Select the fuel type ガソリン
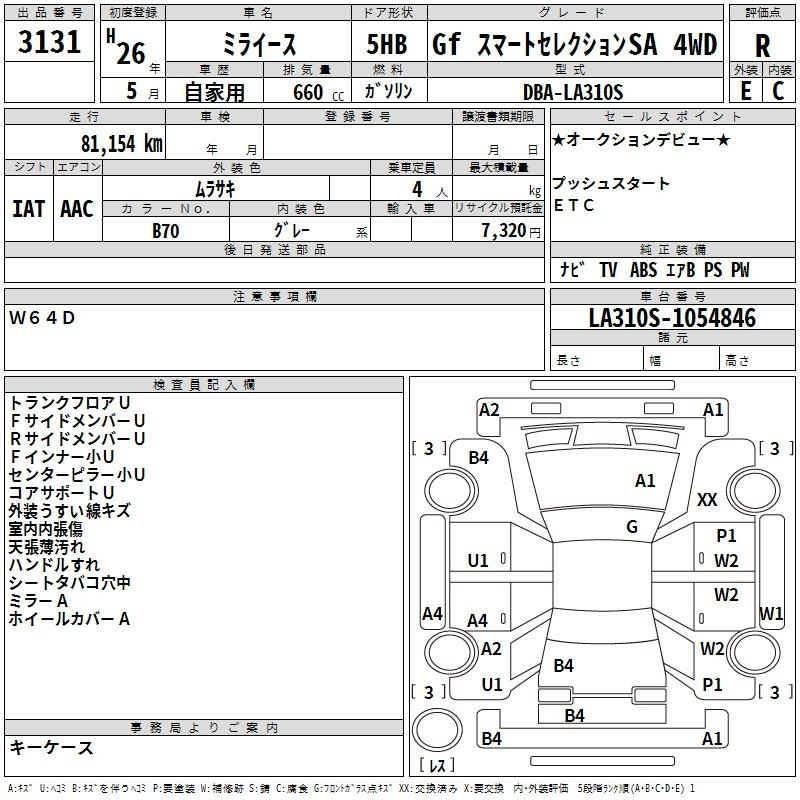800x800 pixels. pyautogui.click(x=388, y=91)
